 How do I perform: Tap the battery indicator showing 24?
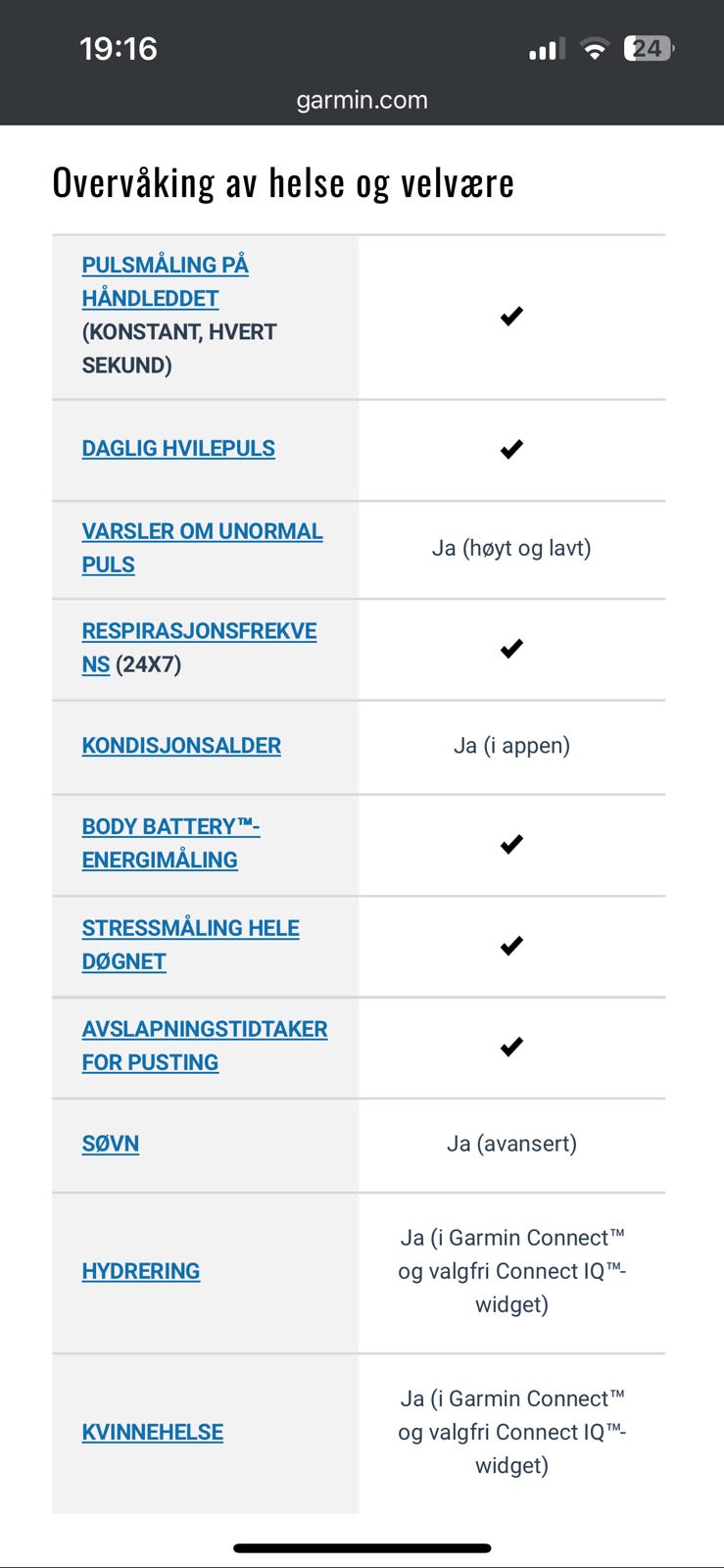[x=648, y=47]
